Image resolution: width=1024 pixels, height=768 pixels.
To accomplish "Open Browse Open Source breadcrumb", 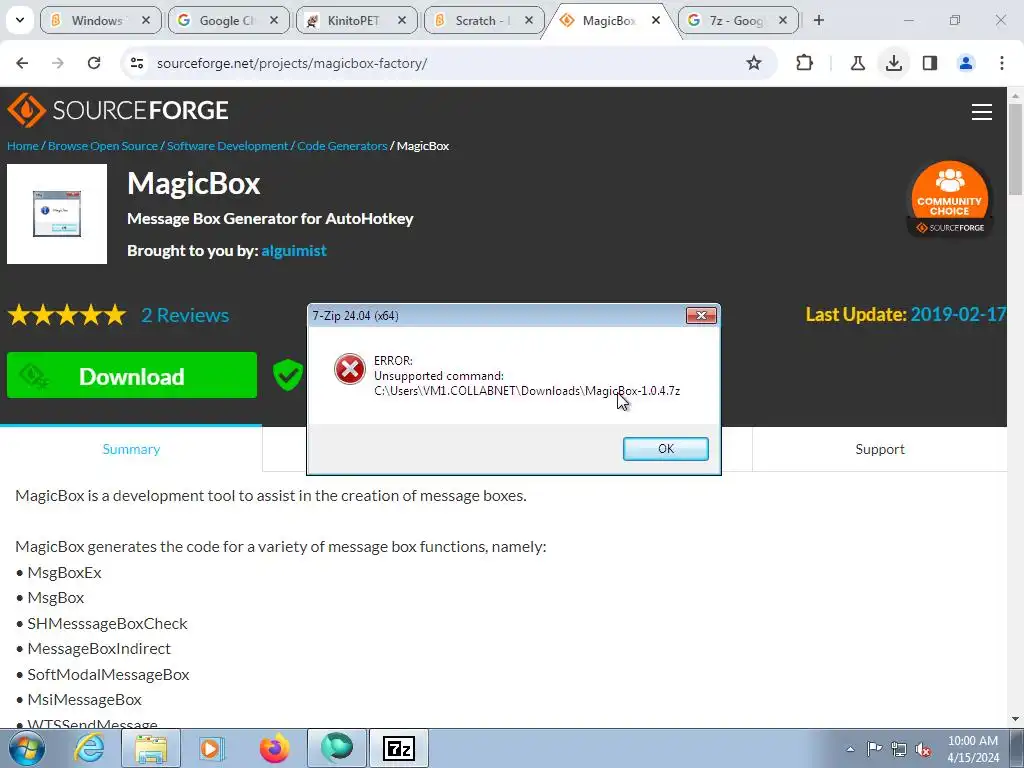I will click(x=103, y=146).
